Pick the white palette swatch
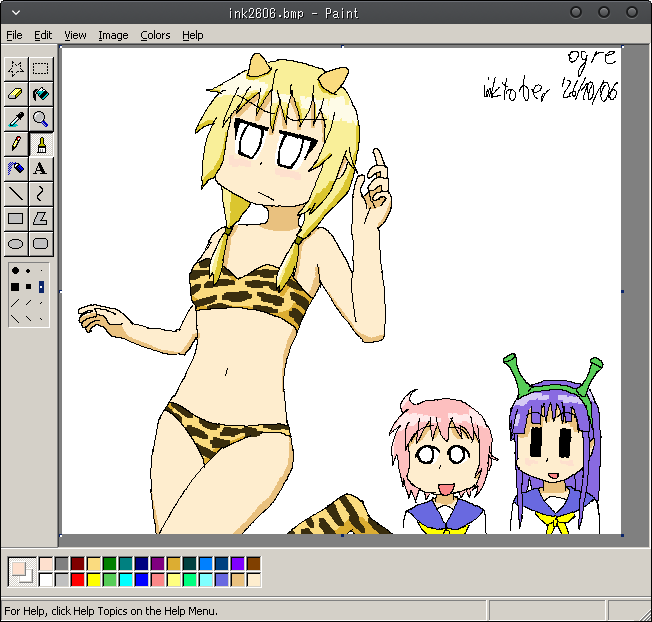Screen dimensions: 652x622 coord(46,580)
